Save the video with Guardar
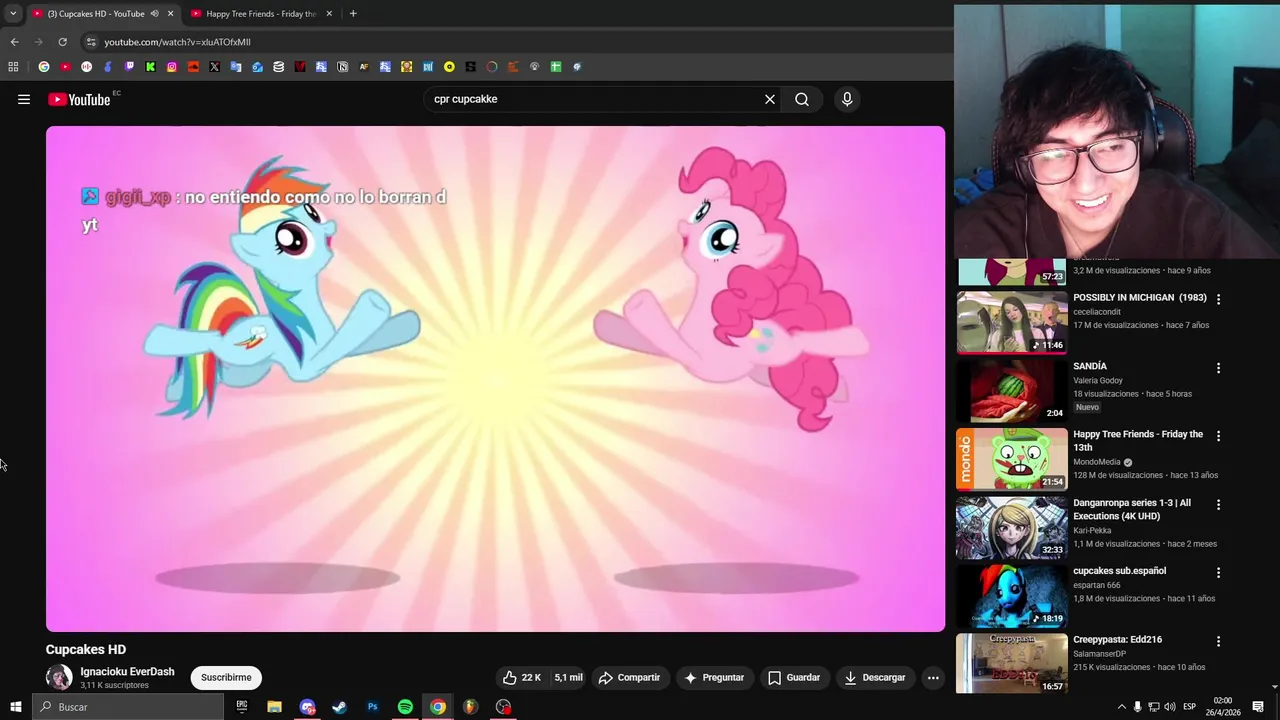 click(794, 677)
